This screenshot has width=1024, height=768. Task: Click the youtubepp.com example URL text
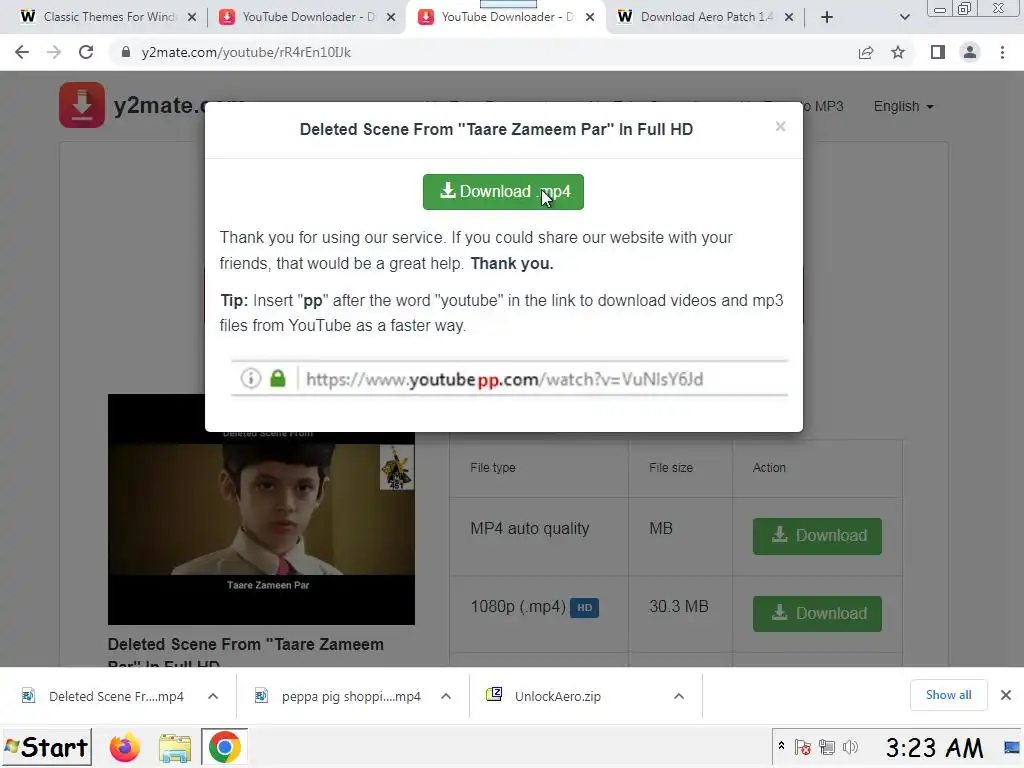coord(504,379)
